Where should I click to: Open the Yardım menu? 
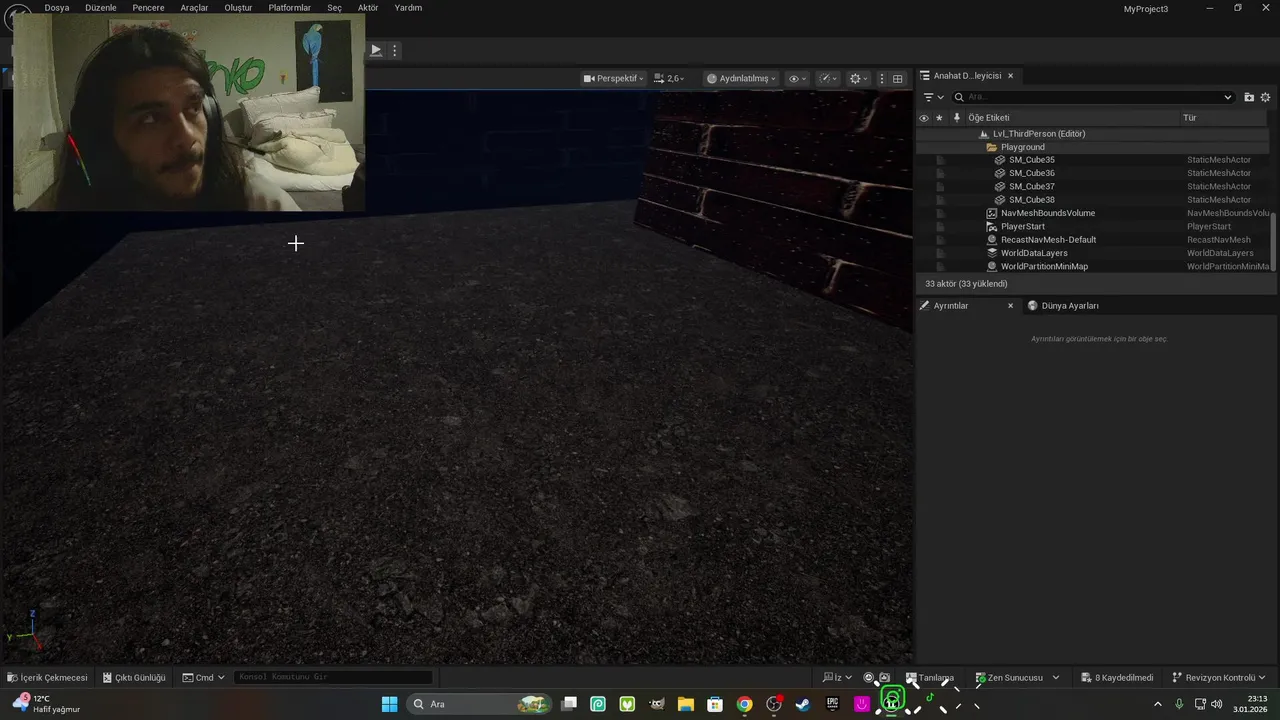point(408,8)
